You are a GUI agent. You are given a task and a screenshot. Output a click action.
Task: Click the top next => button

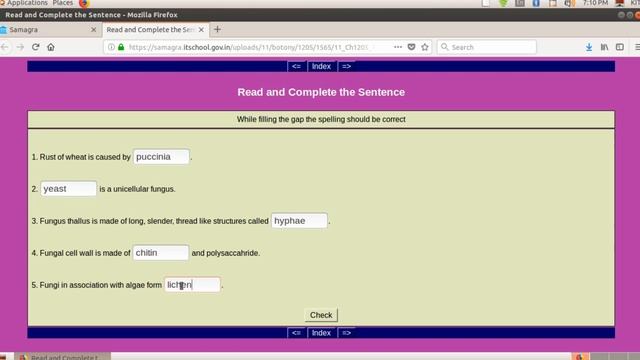click(347, 66)
